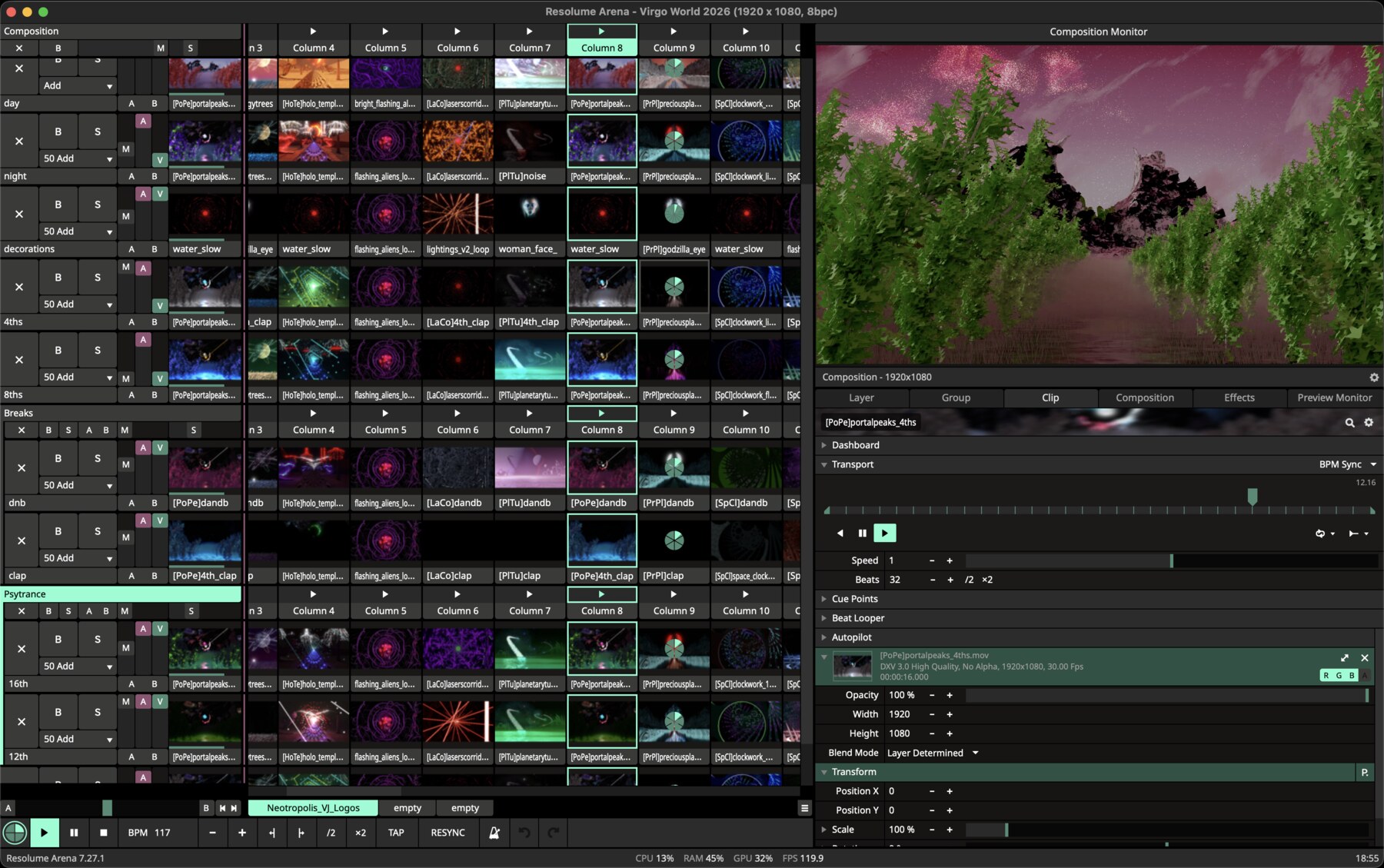Solo the night layer with its S button
The height and width of the screenshot is (868, 1384).
point(98,132)
